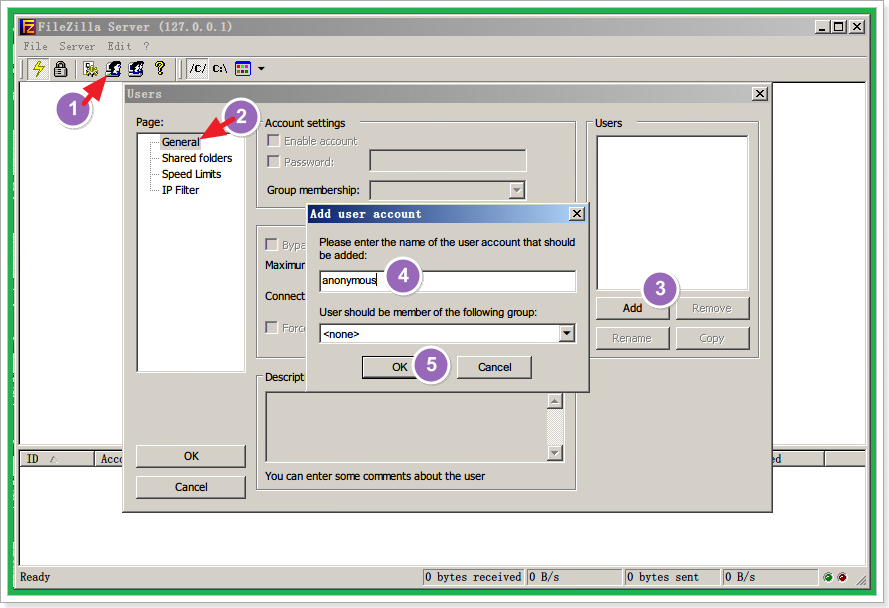Select the Shared folders page
889x608 pixels.
[x=197, y=158]
